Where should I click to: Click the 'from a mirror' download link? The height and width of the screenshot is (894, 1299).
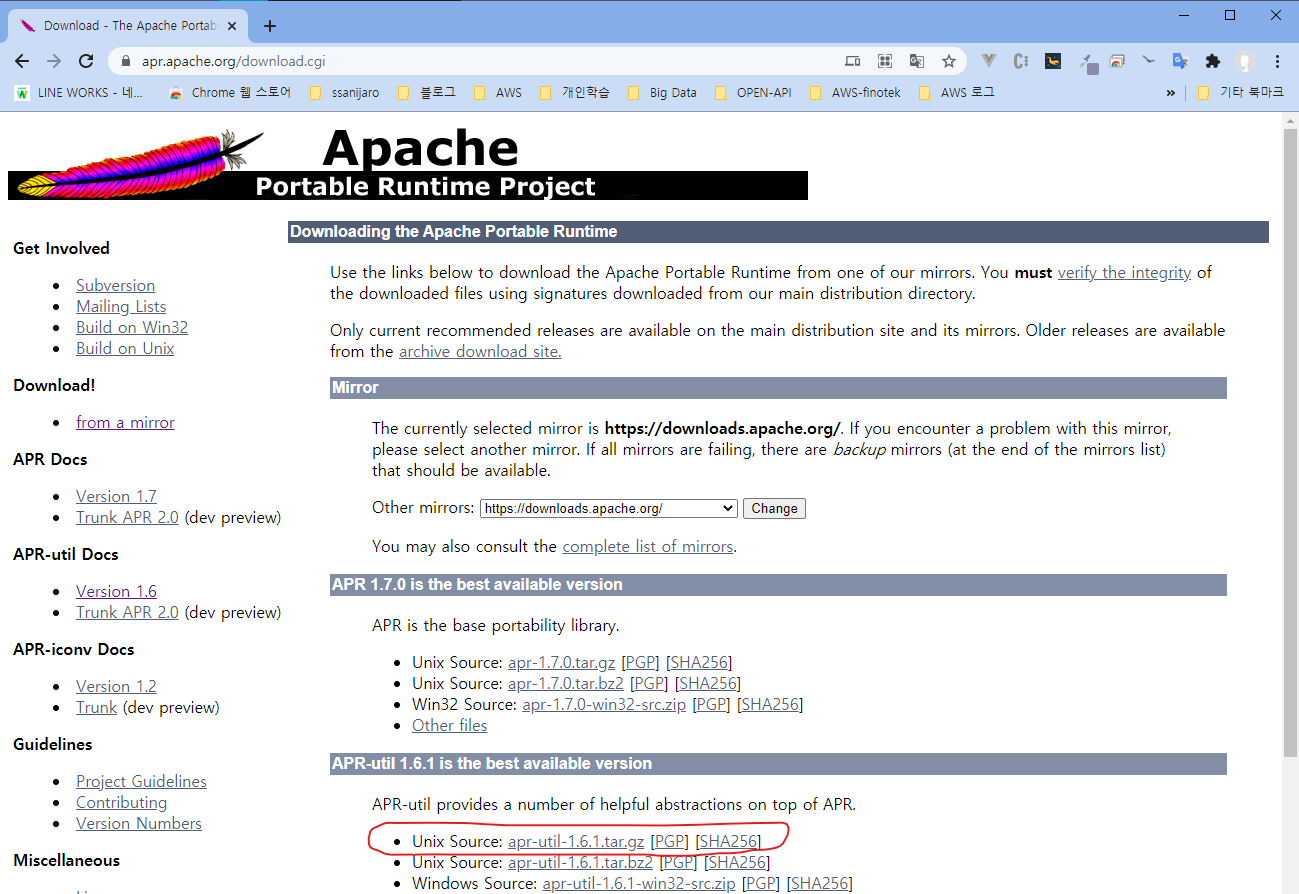[125, 422]
